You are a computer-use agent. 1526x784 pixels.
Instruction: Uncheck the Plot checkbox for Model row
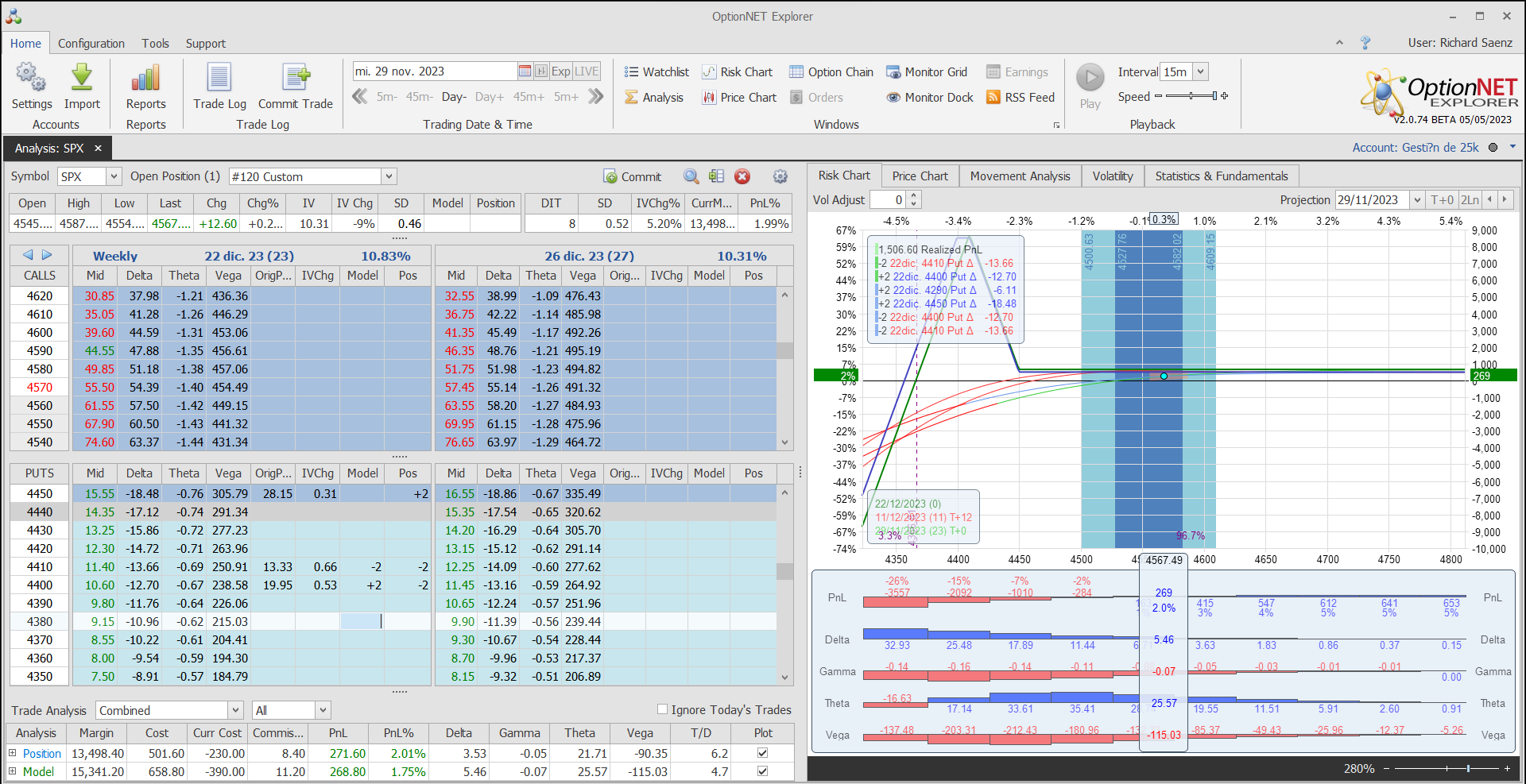[762, 771]
